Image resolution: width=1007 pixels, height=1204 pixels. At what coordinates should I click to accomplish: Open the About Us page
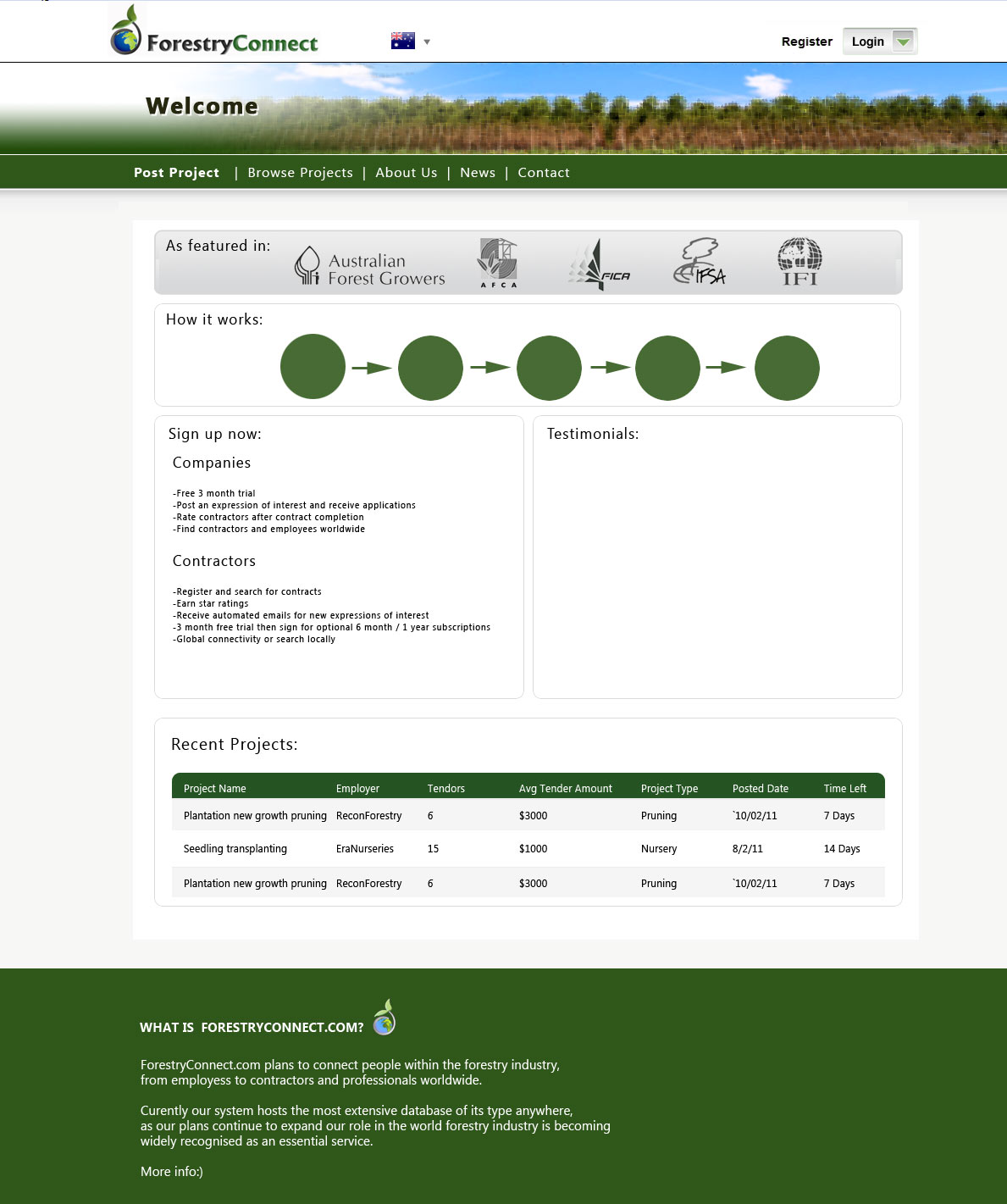click(x=407, y=173)
